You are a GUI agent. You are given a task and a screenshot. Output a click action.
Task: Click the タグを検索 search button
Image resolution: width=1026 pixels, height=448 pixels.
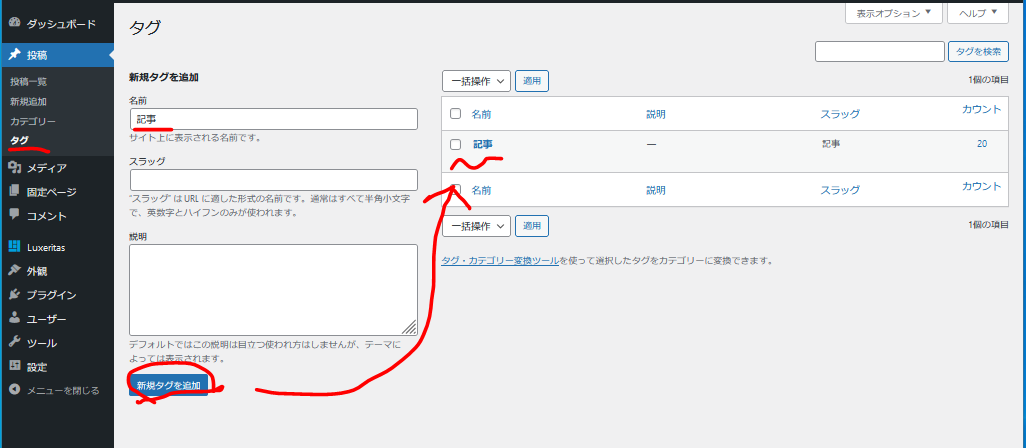point(978,52)
